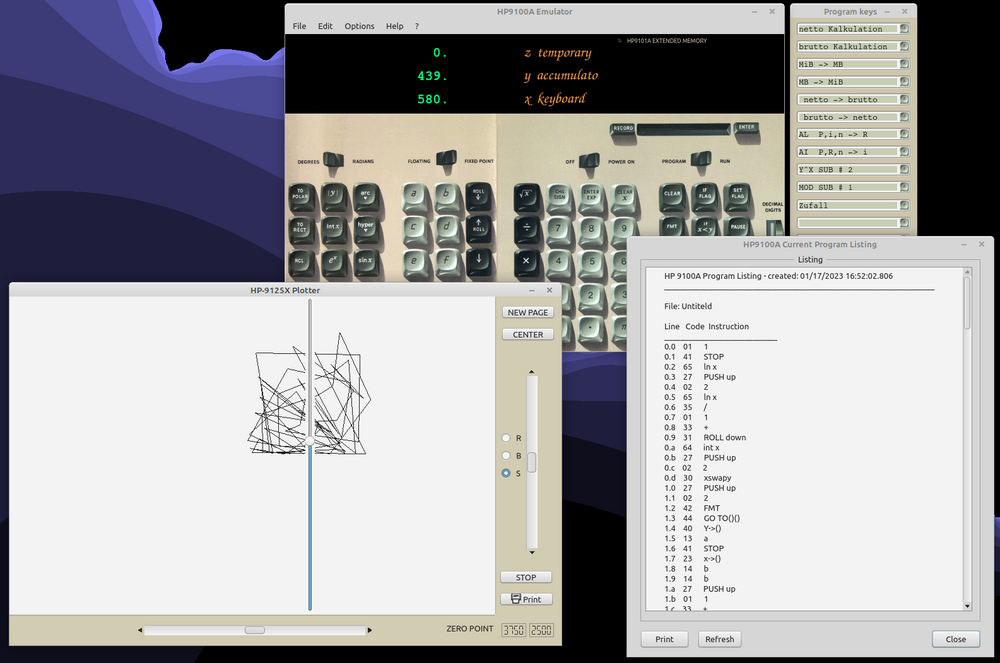
Task: Click plotter vertical scrollbar up arrow
Action: [x=532, y=372]
